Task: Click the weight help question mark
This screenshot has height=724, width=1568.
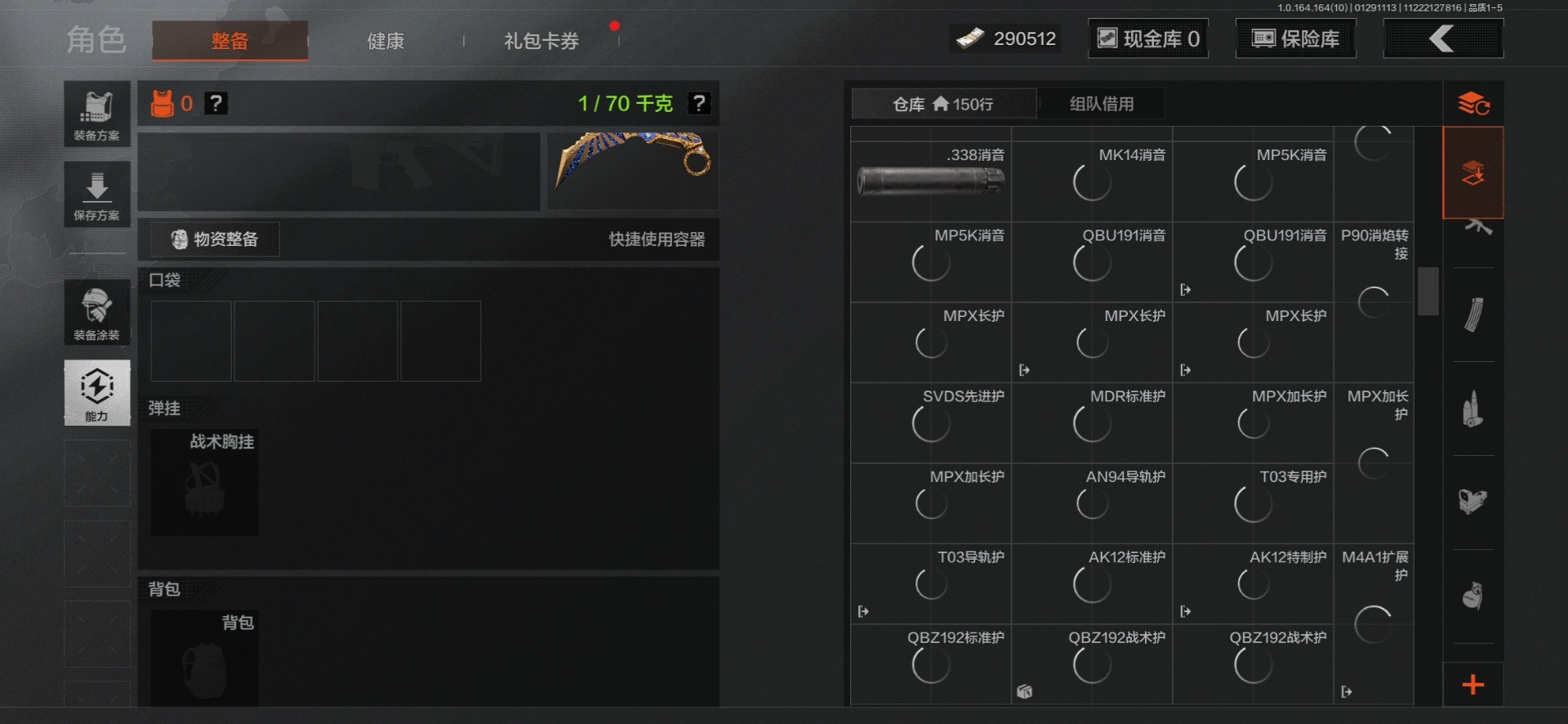Action: tap(698, 104)
